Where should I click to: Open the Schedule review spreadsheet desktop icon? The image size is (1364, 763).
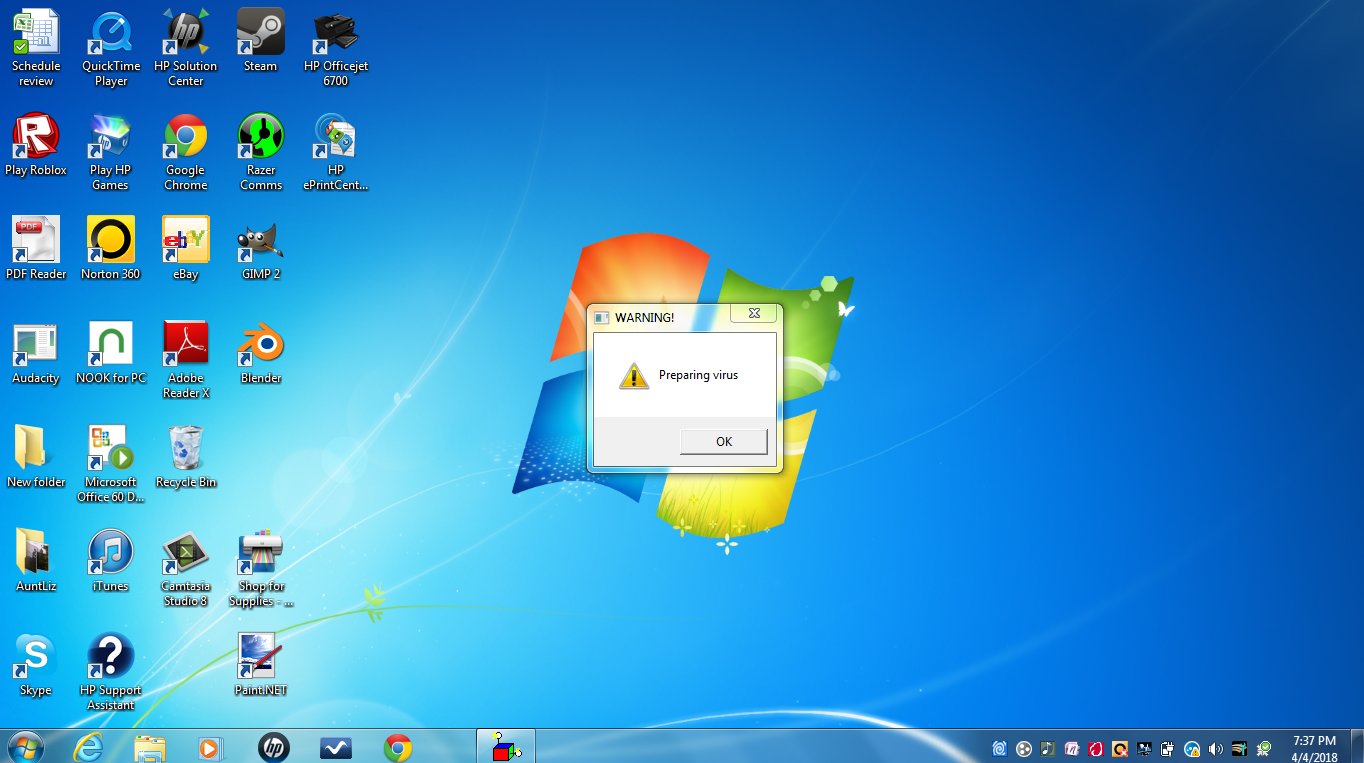pos(36,48)
